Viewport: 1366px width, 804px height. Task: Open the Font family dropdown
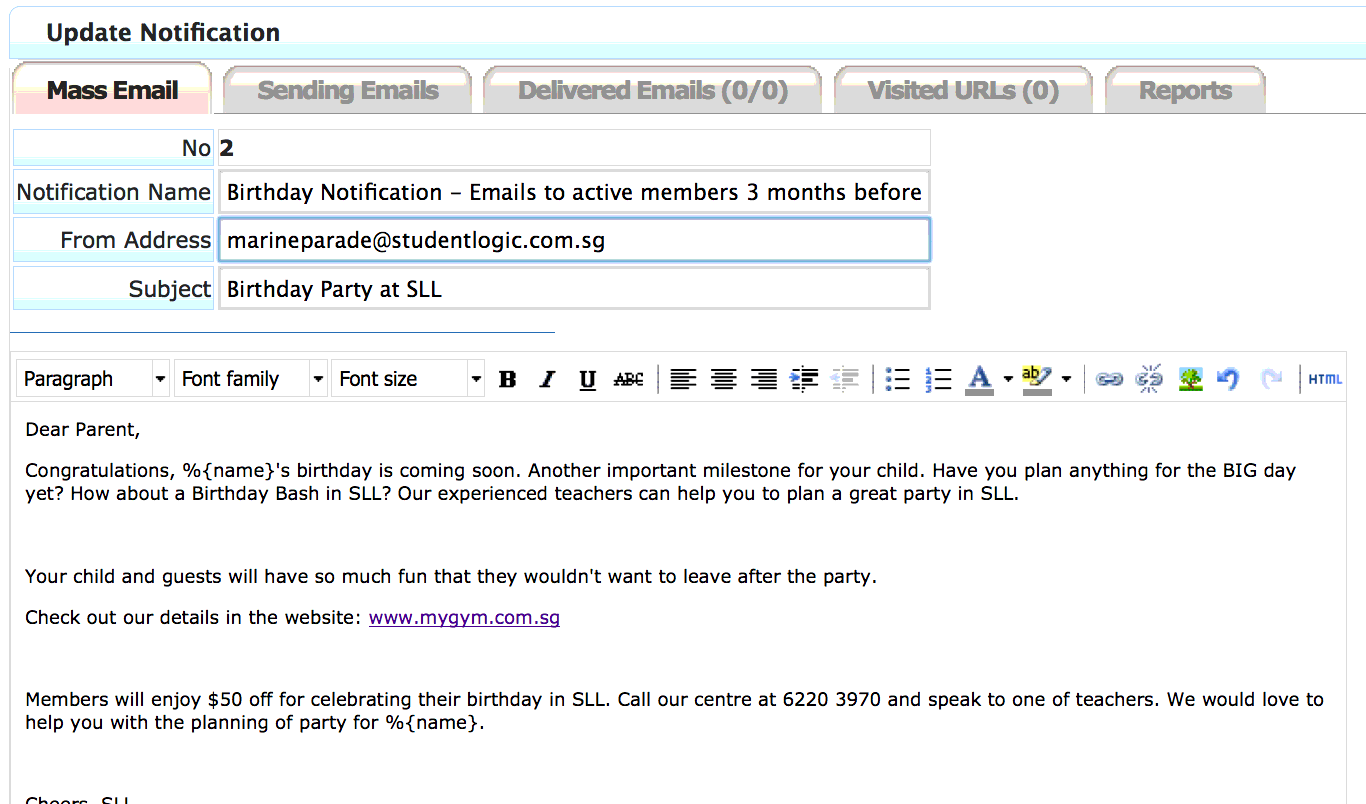251,379
